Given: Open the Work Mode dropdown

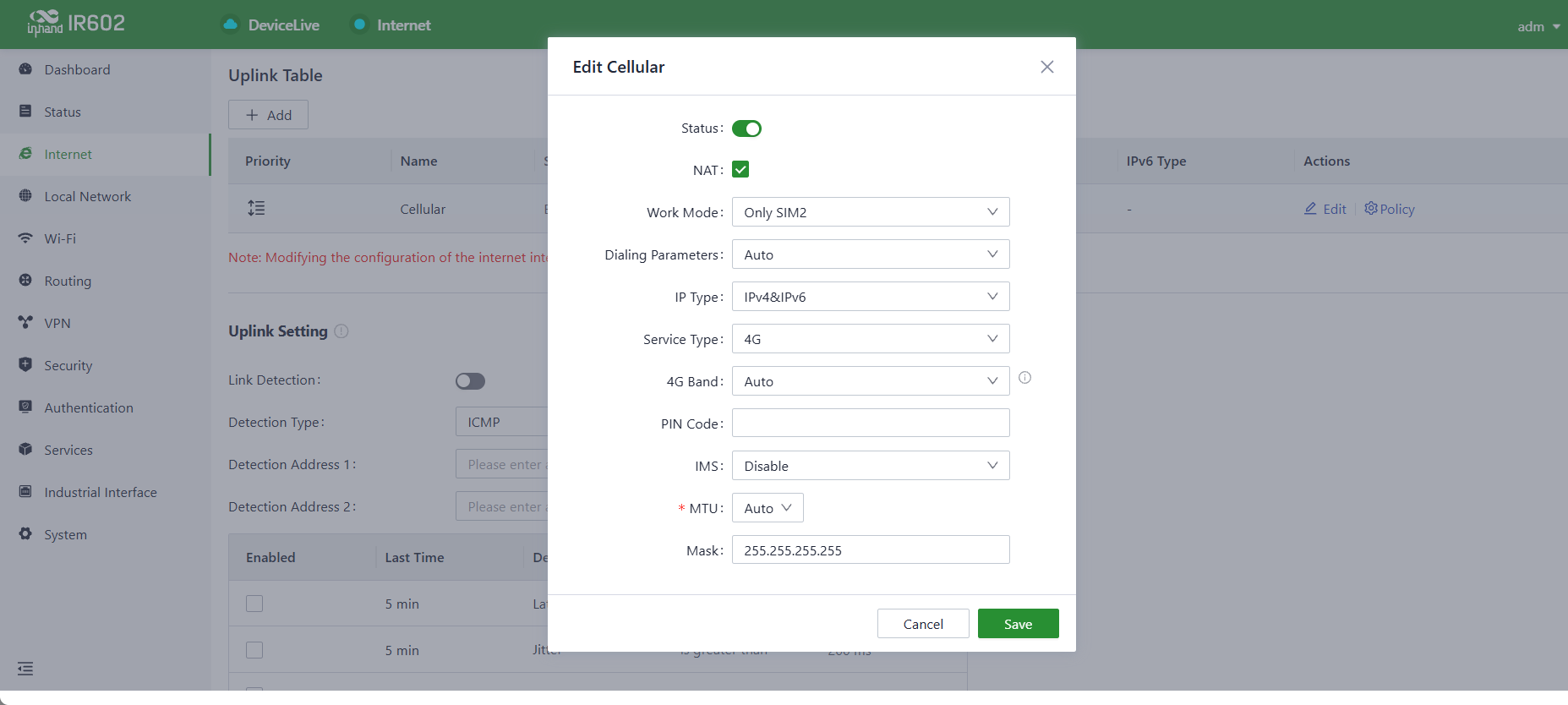Looking at the screenshot, I should (871, 212).
